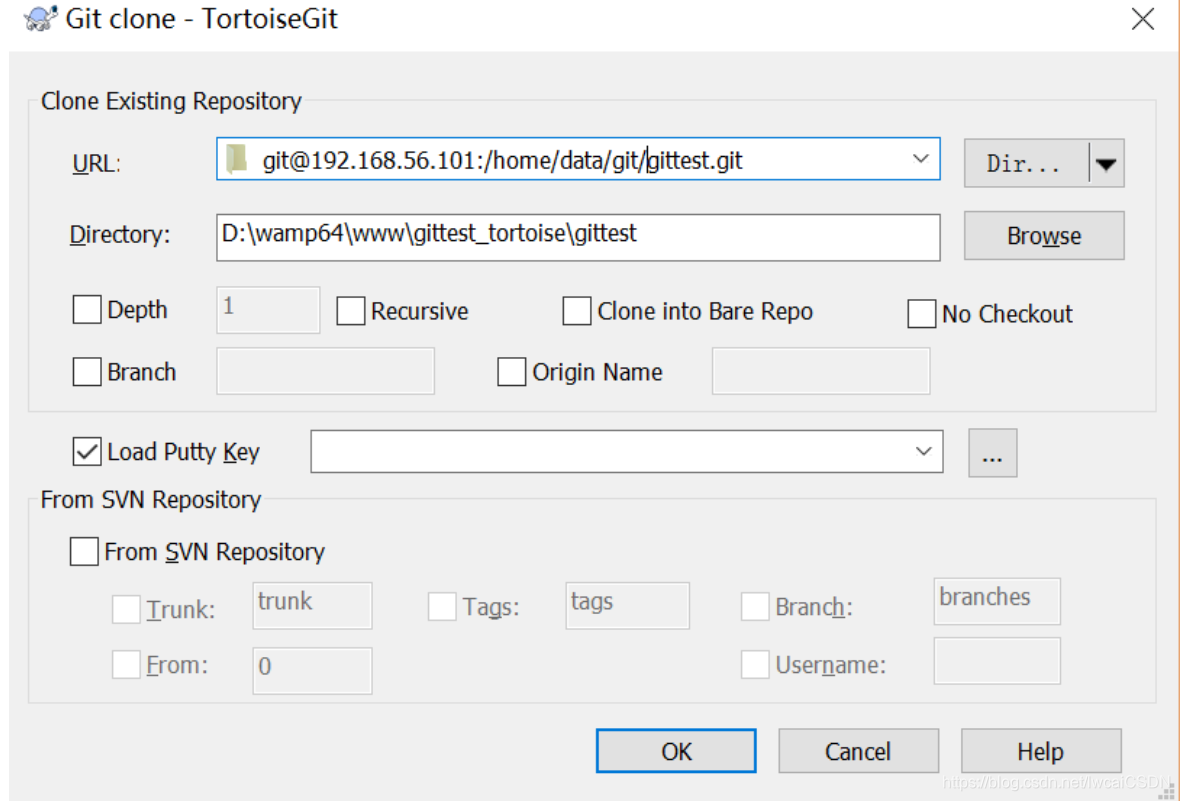Click the Branch name input field

(x=325, y=371)
